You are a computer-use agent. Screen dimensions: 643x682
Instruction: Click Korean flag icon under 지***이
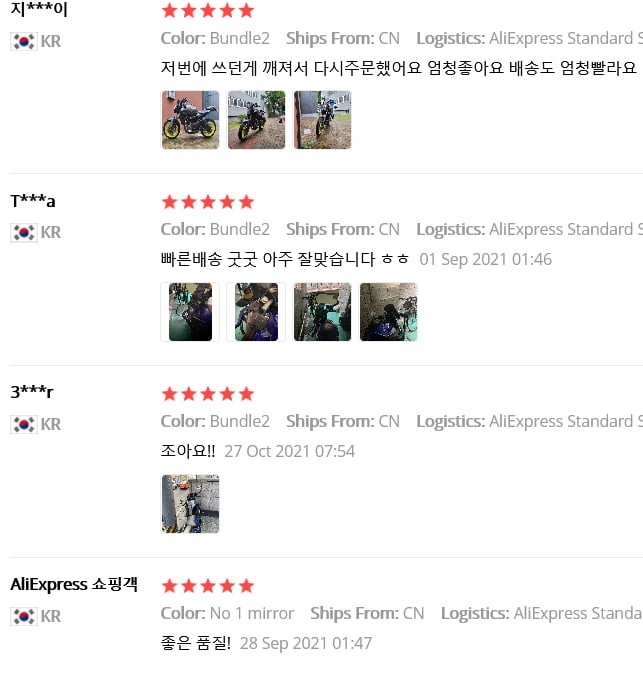[x=24, y=41]
